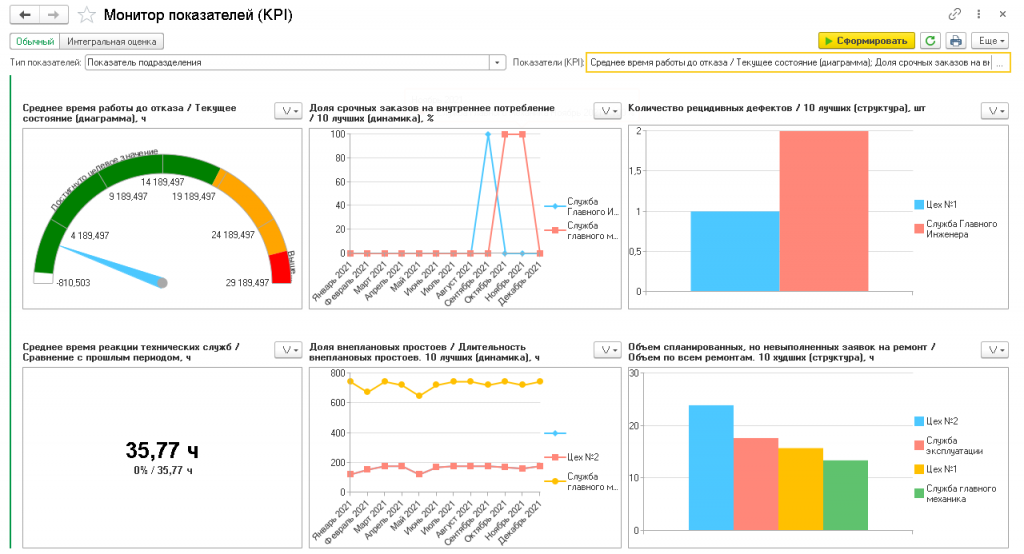Click the tall red bar in the defects chart

[x=824, y=211]
